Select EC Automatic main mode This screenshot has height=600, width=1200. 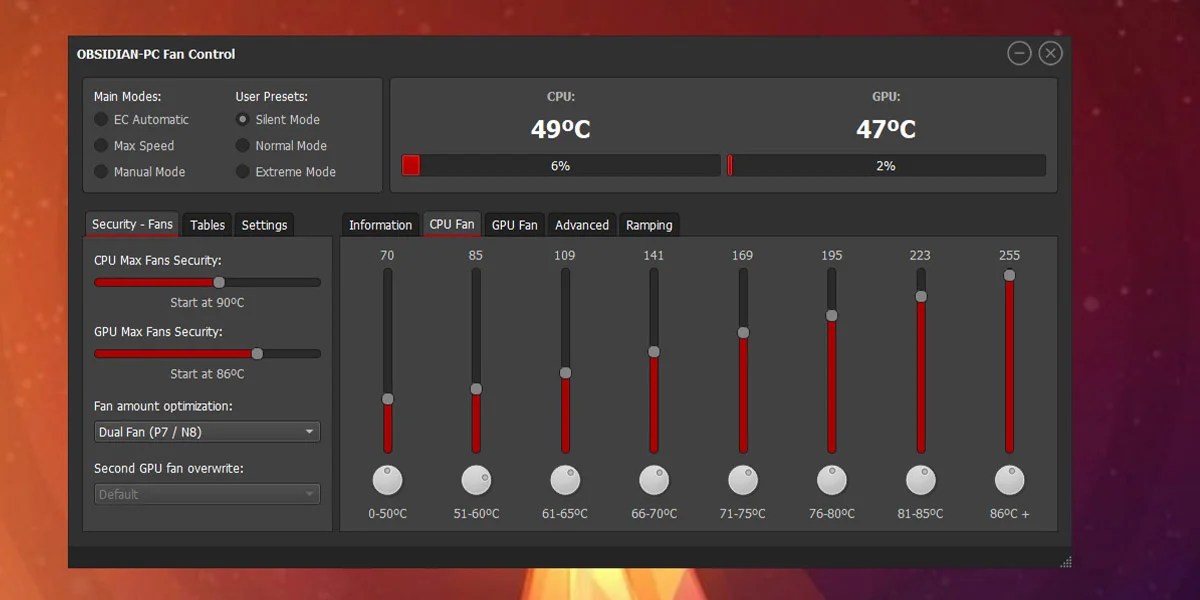click(x=141, y=119)
